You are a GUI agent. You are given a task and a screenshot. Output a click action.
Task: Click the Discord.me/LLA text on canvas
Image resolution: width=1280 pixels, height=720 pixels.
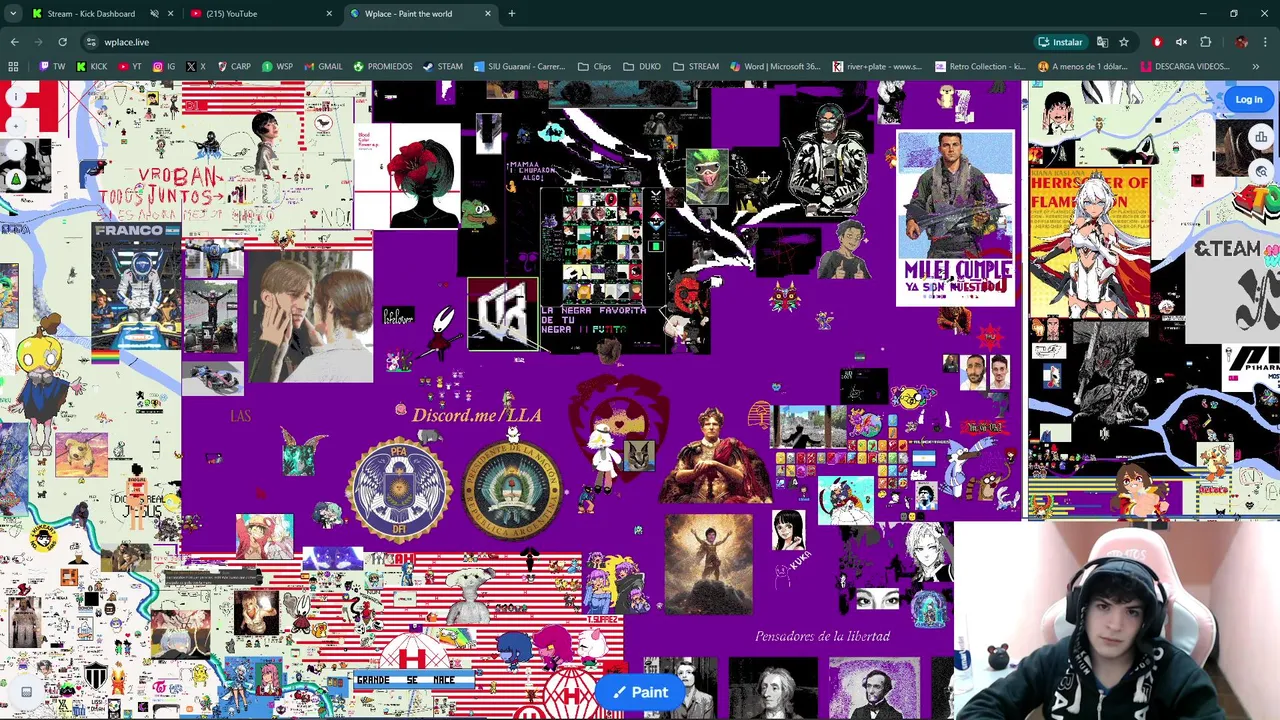(476, 415)
